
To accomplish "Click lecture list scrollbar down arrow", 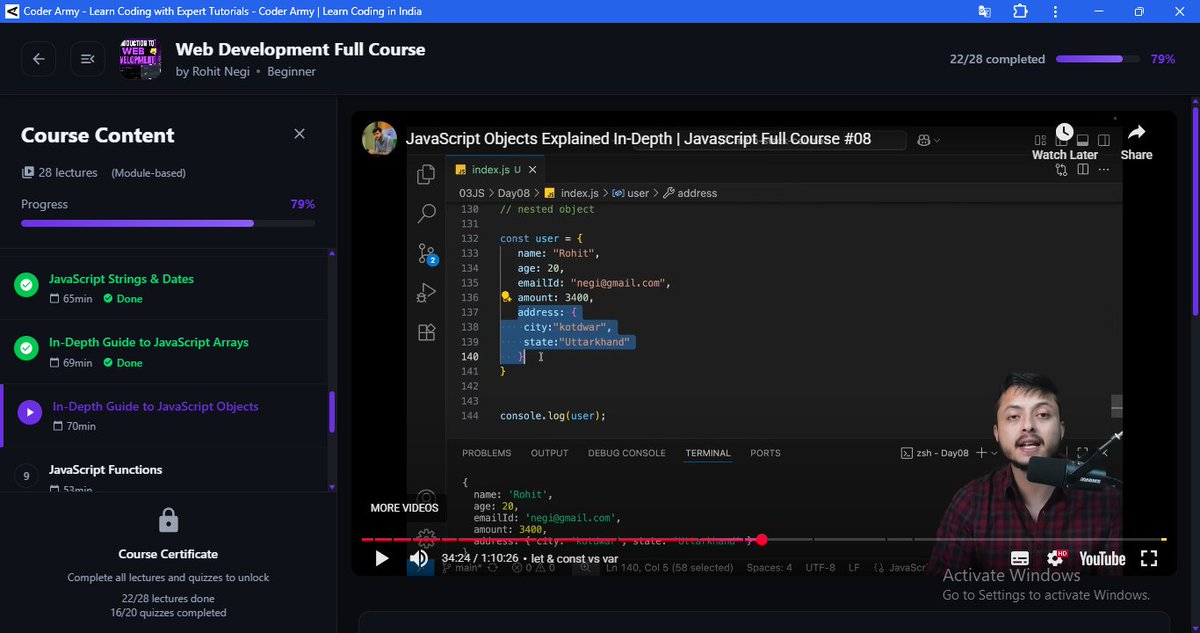I will click(332, 486).
